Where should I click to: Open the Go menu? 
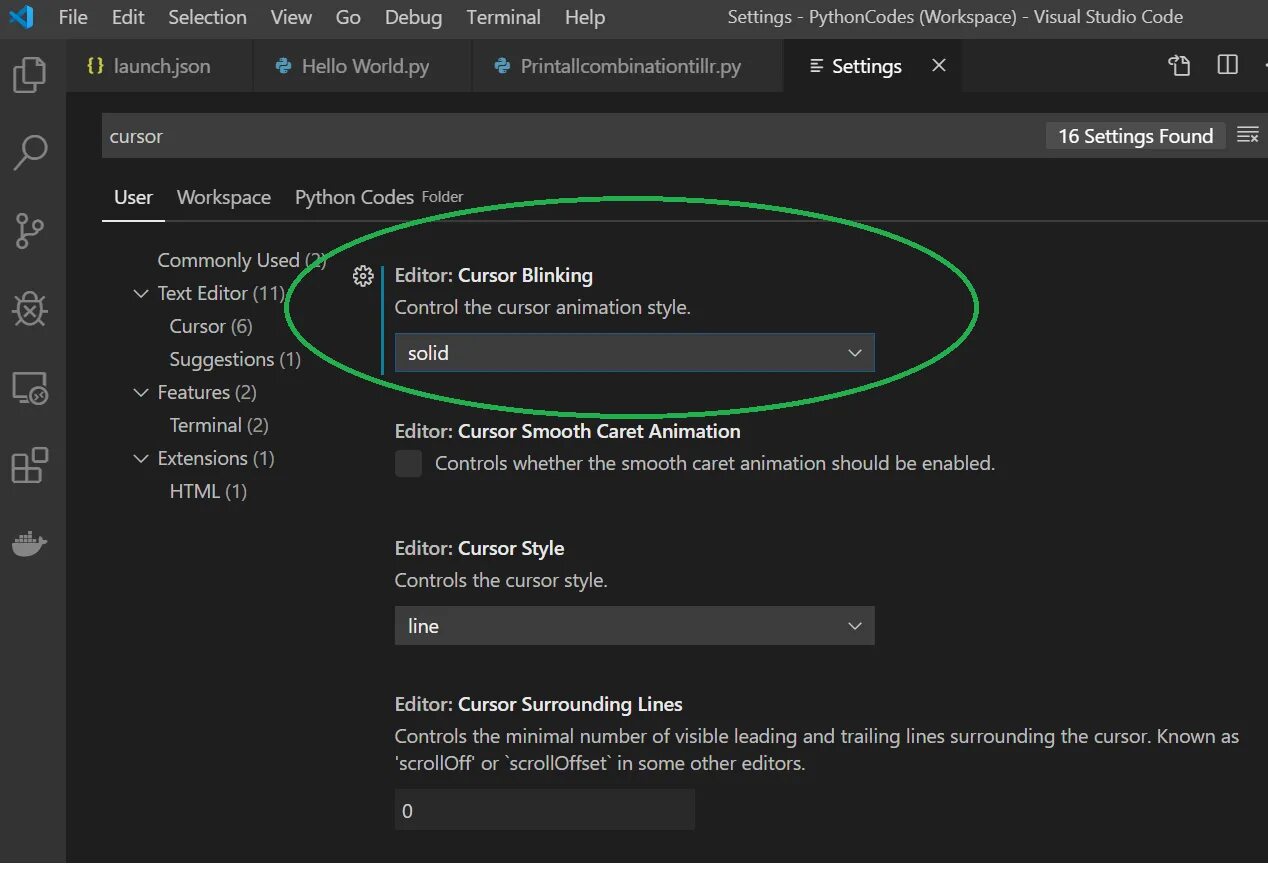pos(348,17)
